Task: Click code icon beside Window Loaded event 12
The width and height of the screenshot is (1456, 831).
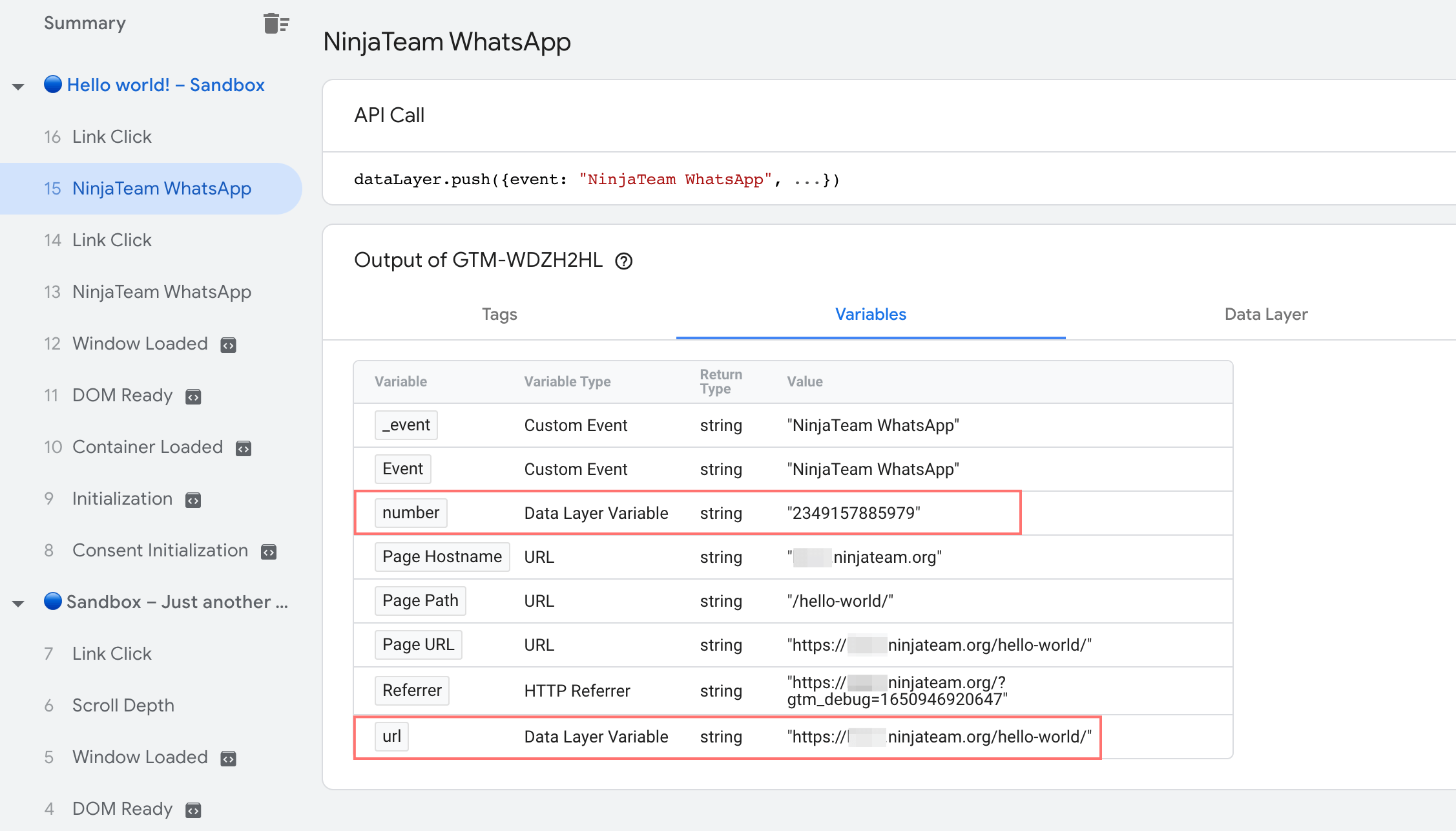Action: pos(228,345)
